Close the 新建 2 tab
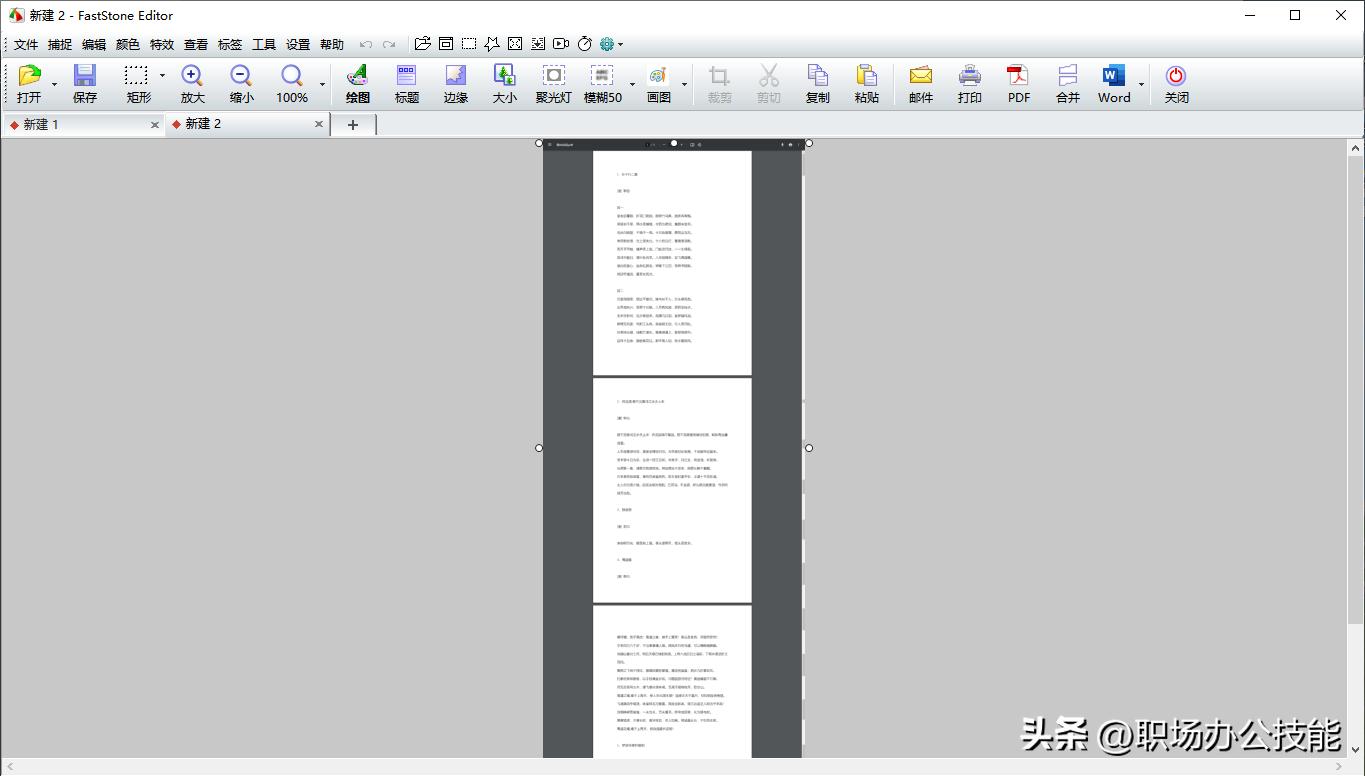Image resolution: width=1365 pixels, height=776 pixels. click(319, 124)
